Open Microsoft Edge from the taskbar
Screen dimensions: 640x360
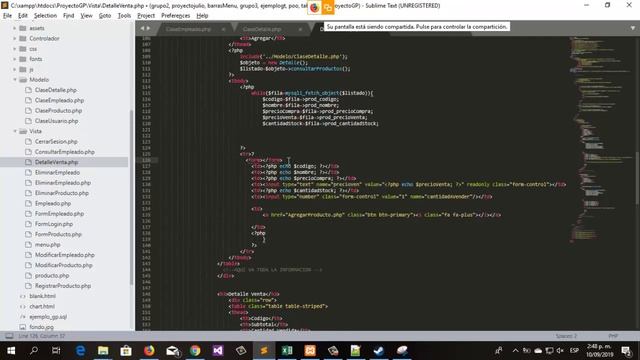pos(80,351)
